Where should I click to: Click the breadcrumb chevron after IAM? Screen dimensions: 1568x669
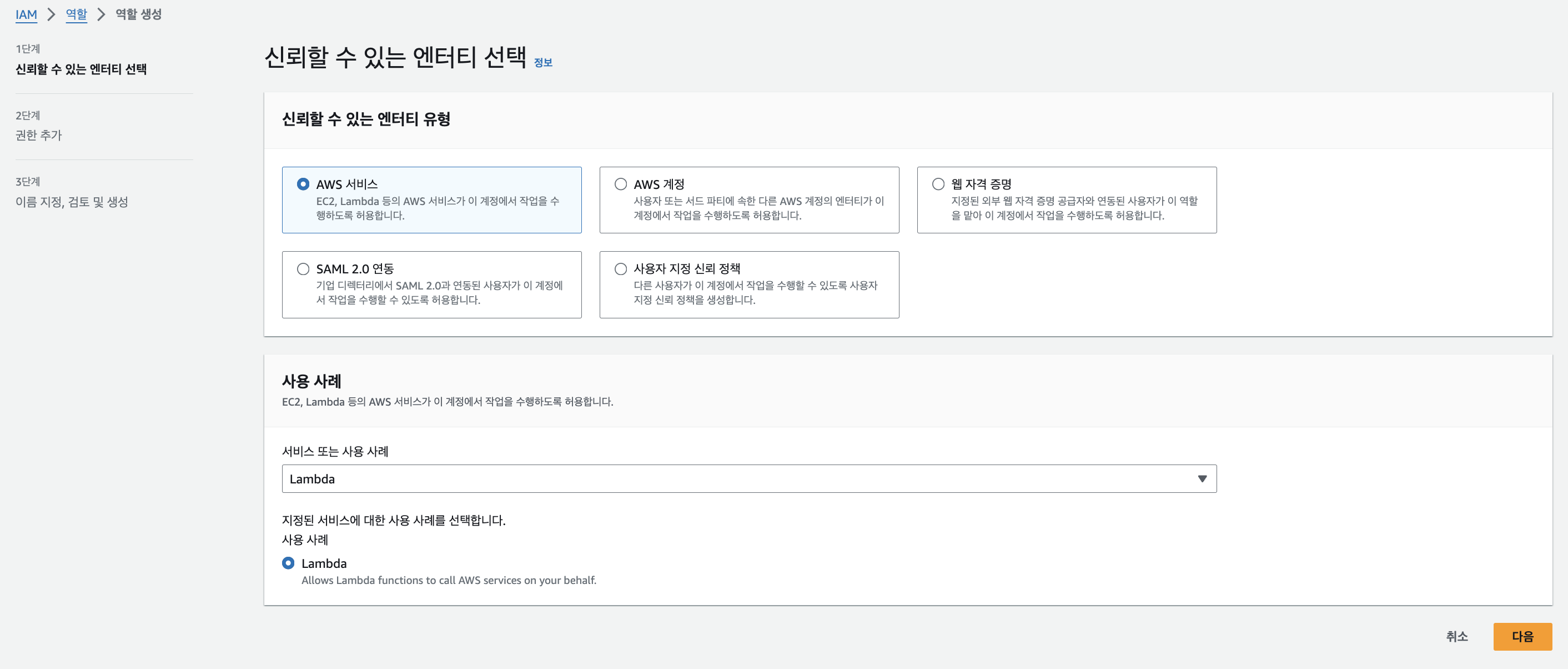(52, 14)
